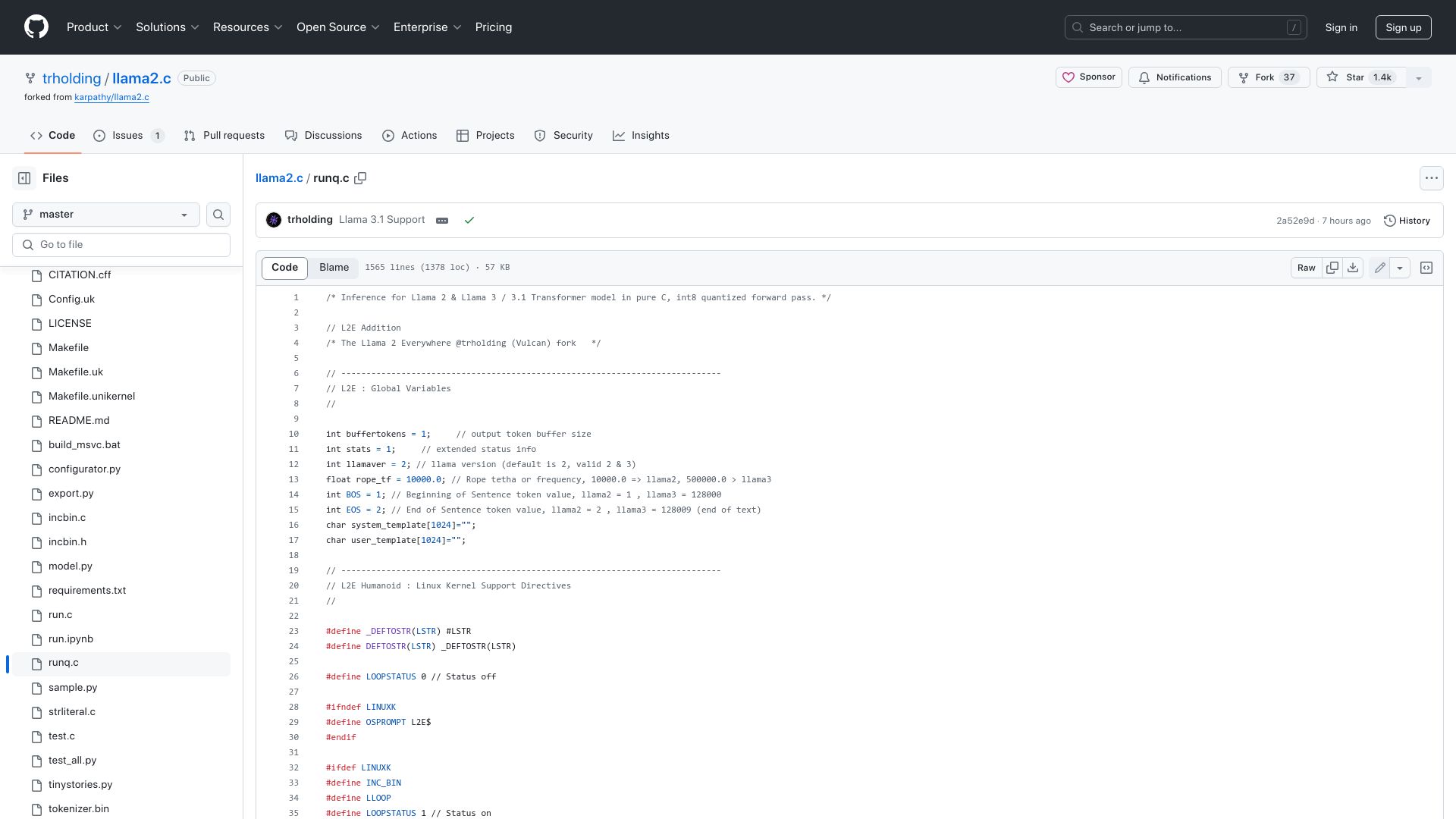
Task: Open star lists dropdown arrow
Action: pyautogui.click(x=1419, y=77)
